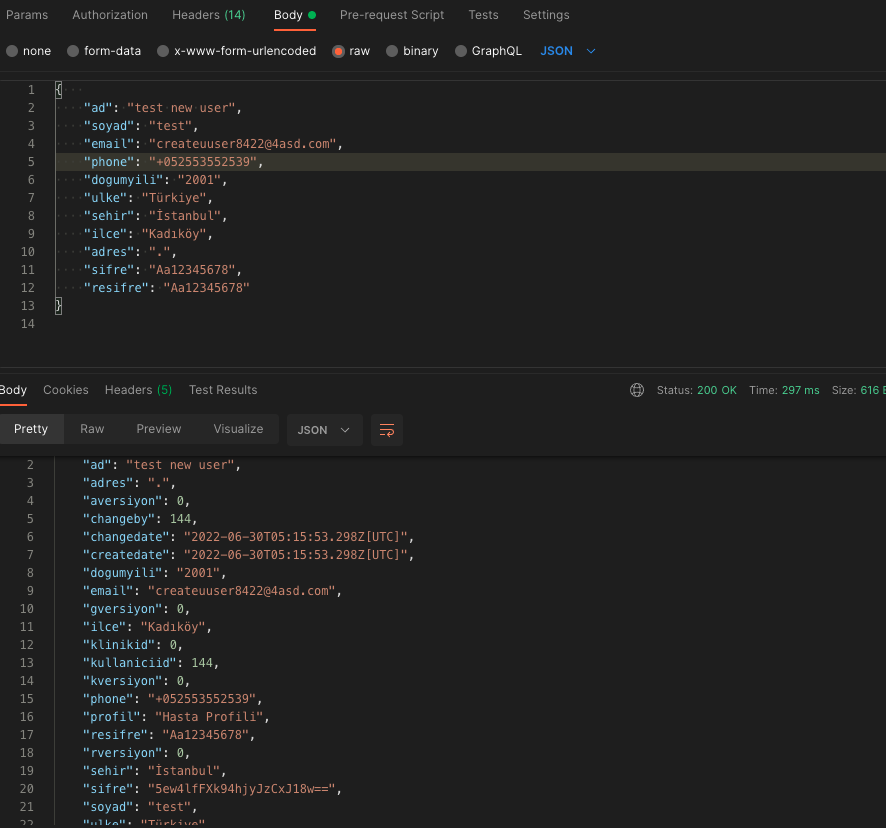This screenshot has height=828, width=886.
Task: Switch response view to Raw
Action: pyautogui.click(x=92, y=429)
